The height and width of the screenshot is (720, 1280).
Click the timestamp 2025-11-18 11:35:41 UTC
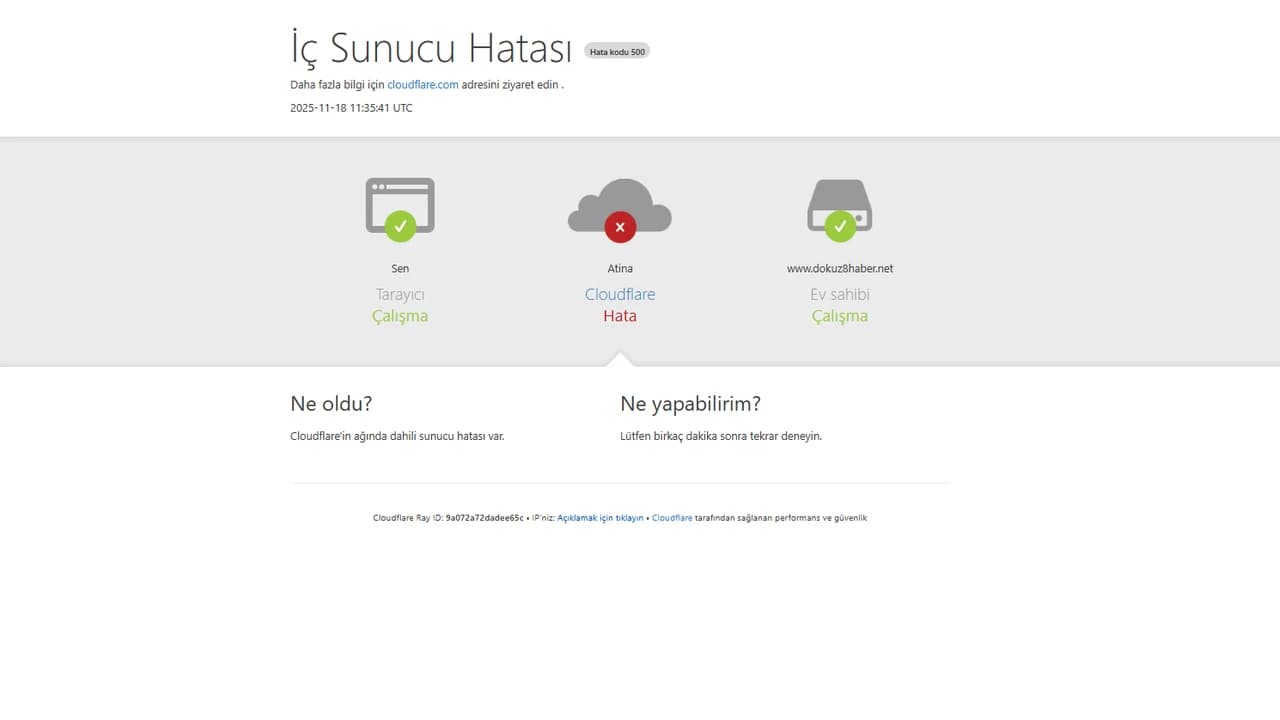[x=350, y=107]
